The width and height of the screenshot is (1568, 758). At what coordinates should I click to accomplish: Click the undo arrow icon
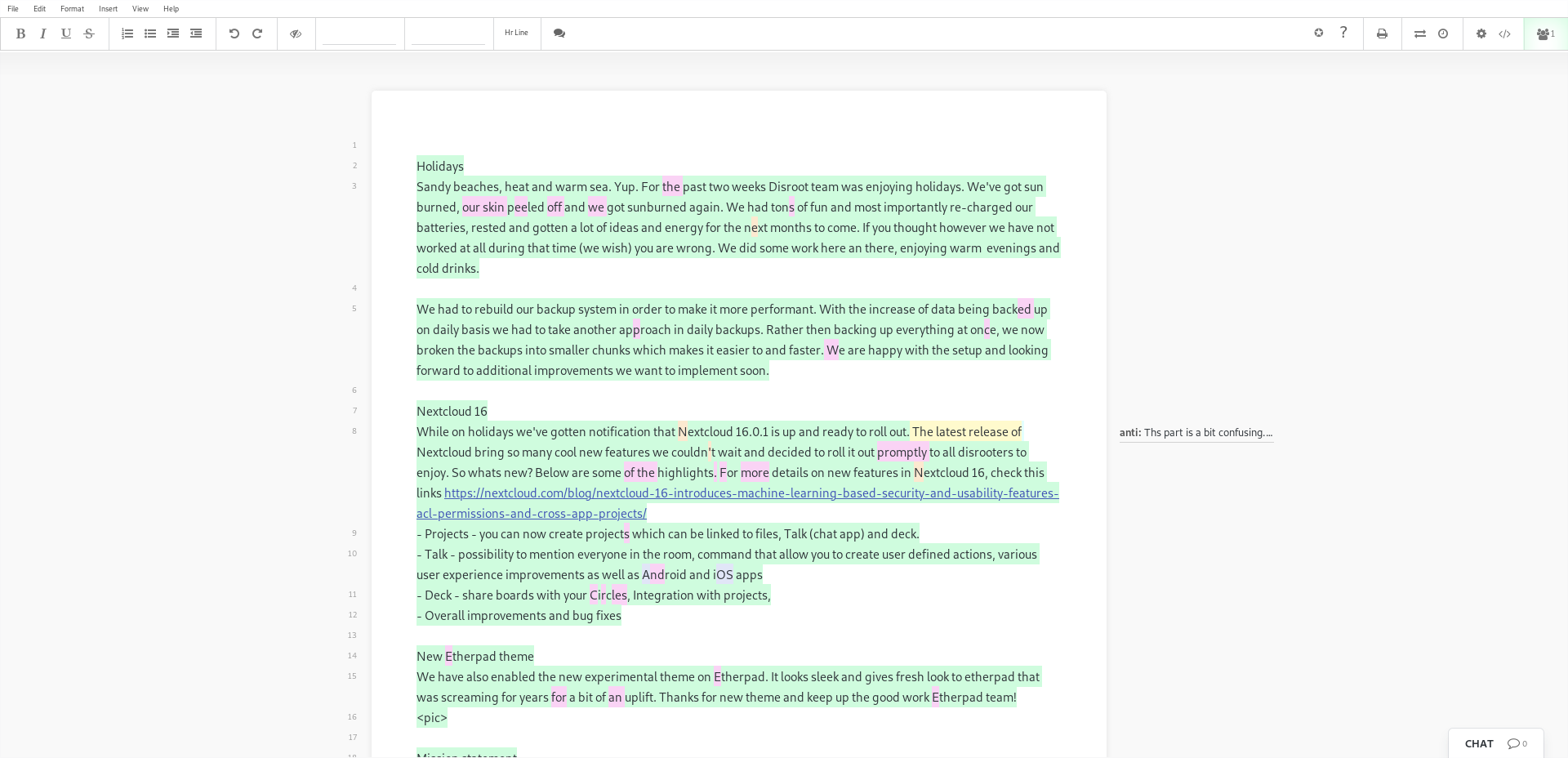(x=234, y=33)
